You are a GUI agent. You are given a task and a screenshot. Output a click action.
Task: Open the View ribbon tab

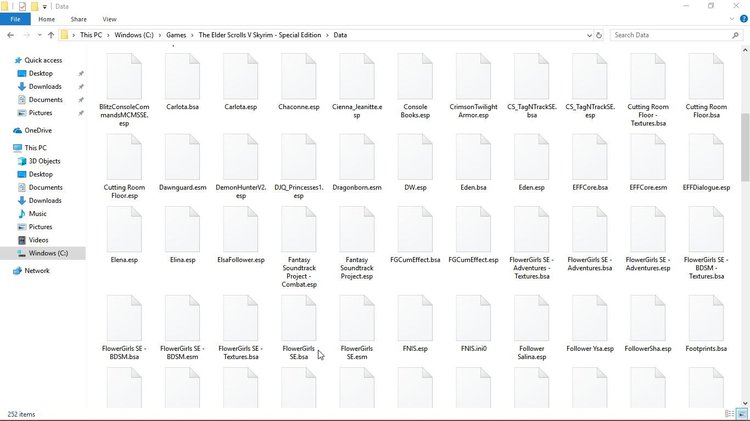point(109,19)
